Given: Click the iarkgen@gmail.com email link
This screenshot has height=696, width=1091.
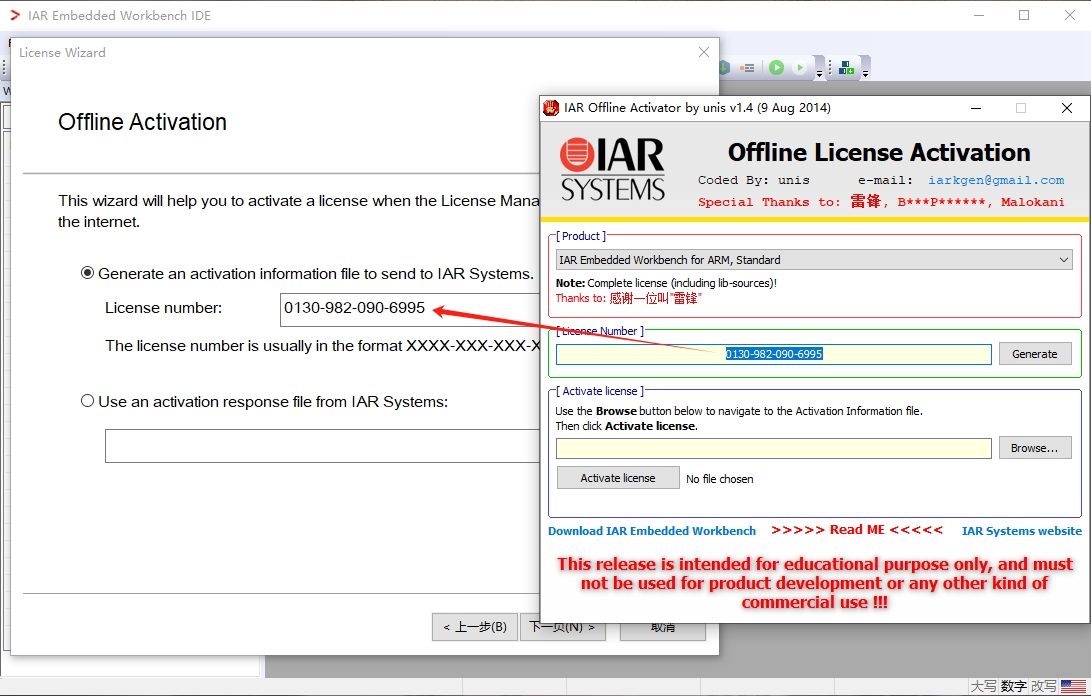Looking at the screenshot, I should click(x=996, y=180).
